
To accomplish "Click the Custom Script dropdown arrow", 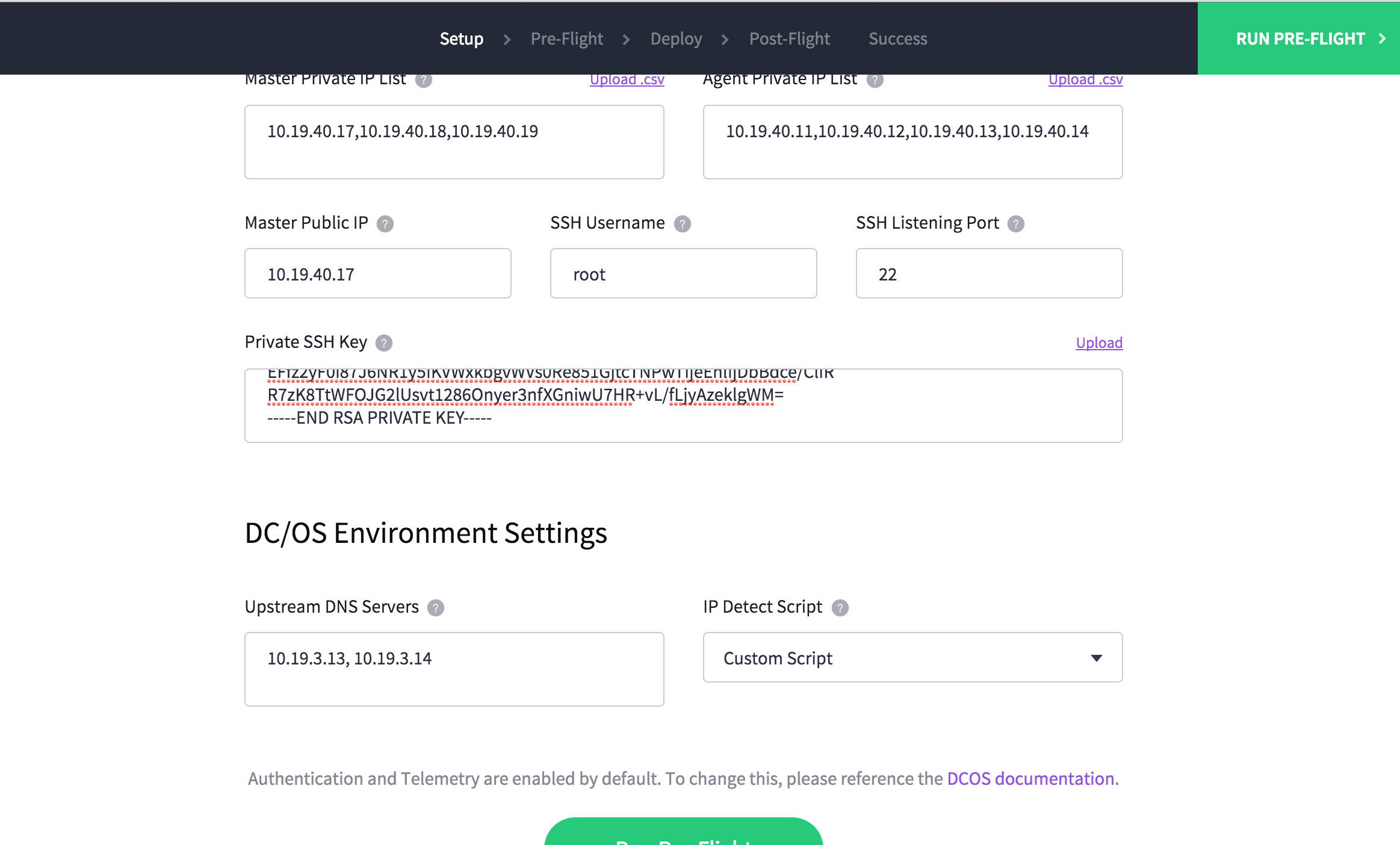I will click(x=1096, y=658).
